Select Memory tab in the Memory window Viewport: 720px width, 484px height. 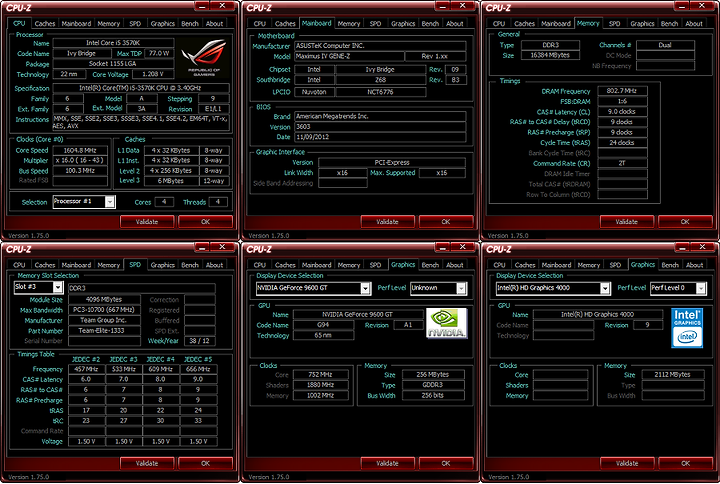588,23
